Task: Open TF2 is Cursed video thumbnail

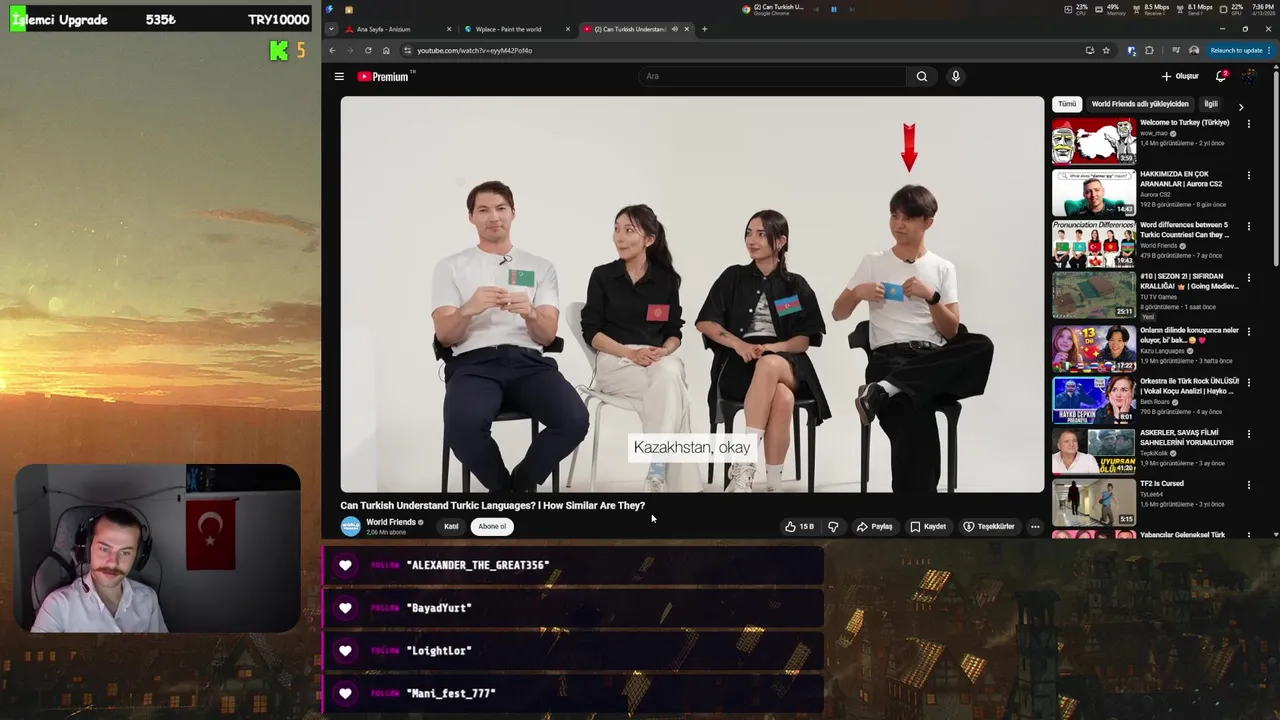Action: click(1093, 502)
